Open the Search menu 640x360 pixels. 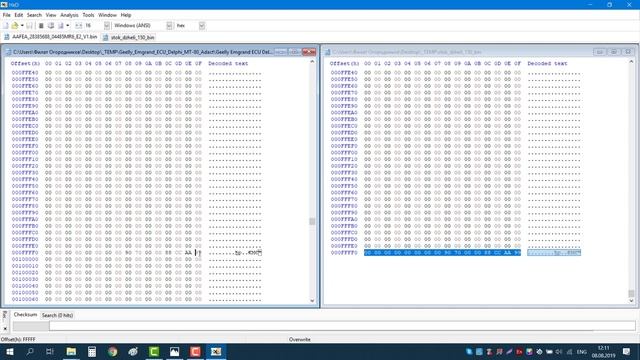(x=34, y=15)
